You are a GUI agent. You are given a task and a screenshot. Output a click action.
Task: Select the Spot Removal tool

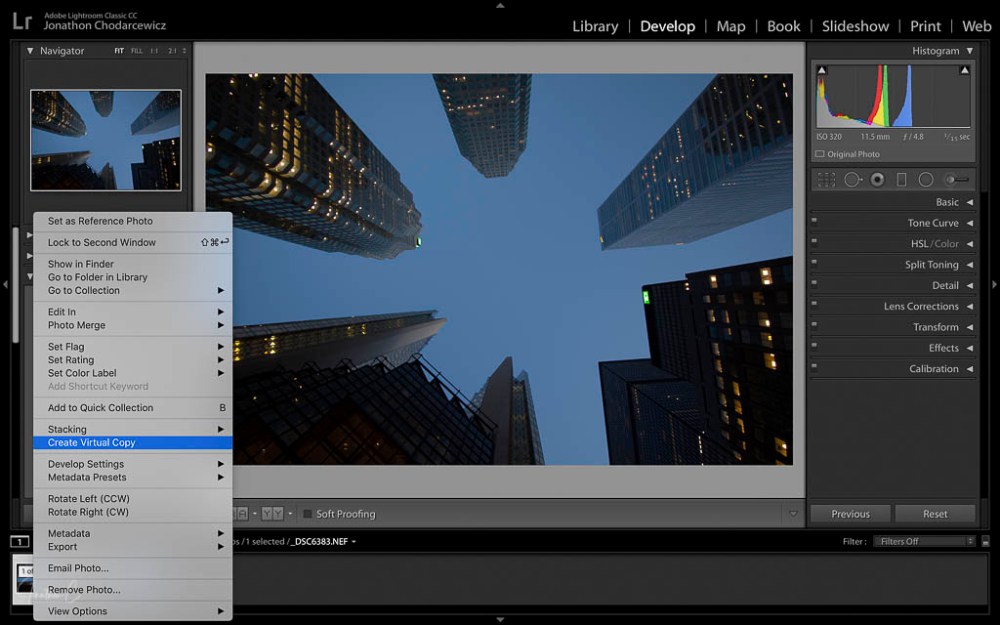click(852, 179)
